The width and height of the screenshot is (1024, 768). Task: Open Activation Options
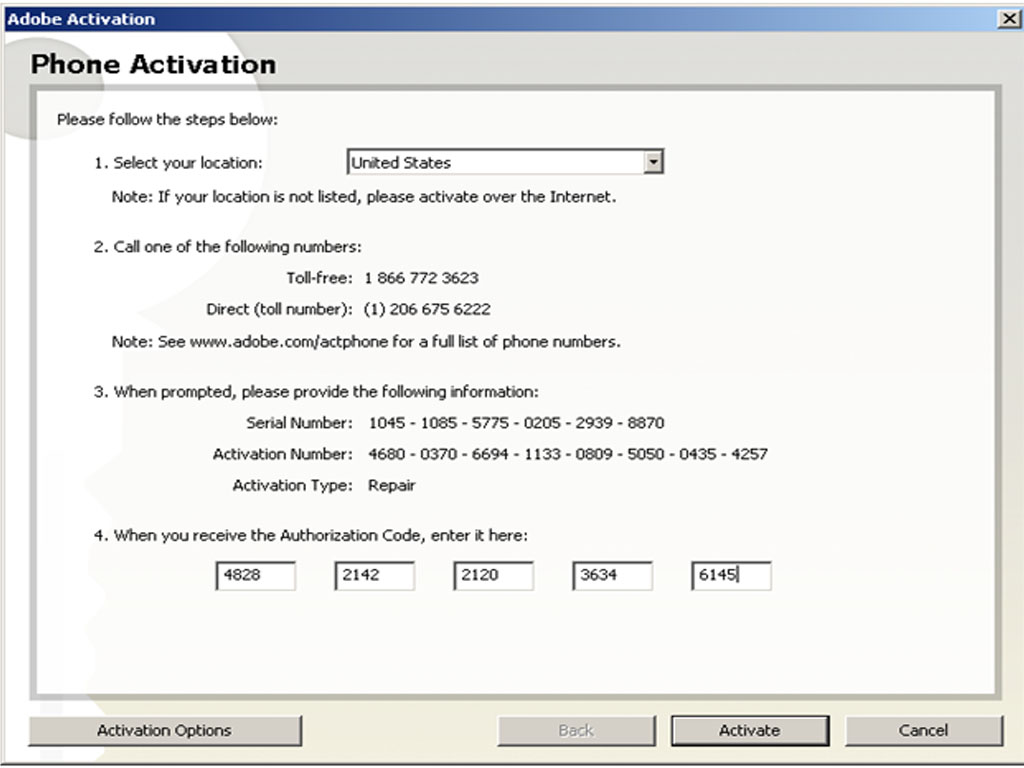point(165,730)
